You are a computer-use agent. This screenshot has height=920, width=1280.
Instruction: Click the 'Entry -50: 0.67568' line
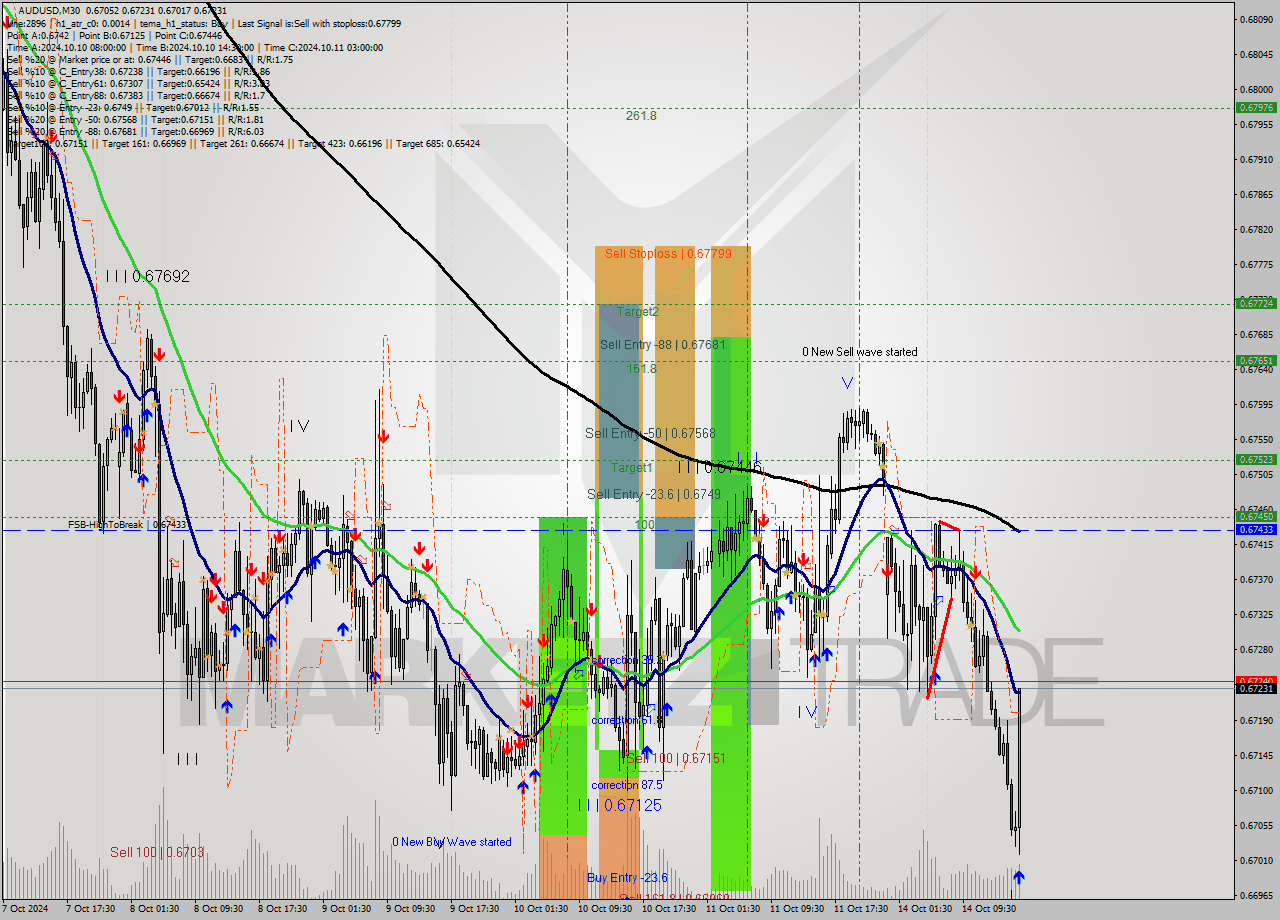[135, 119]
